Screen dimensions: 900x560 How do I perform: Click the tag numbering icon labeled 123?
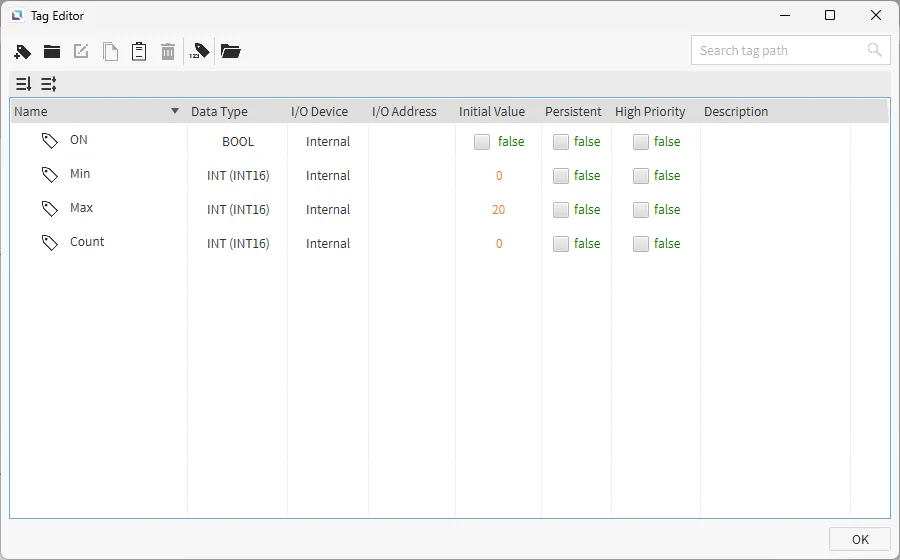point(200,51)
